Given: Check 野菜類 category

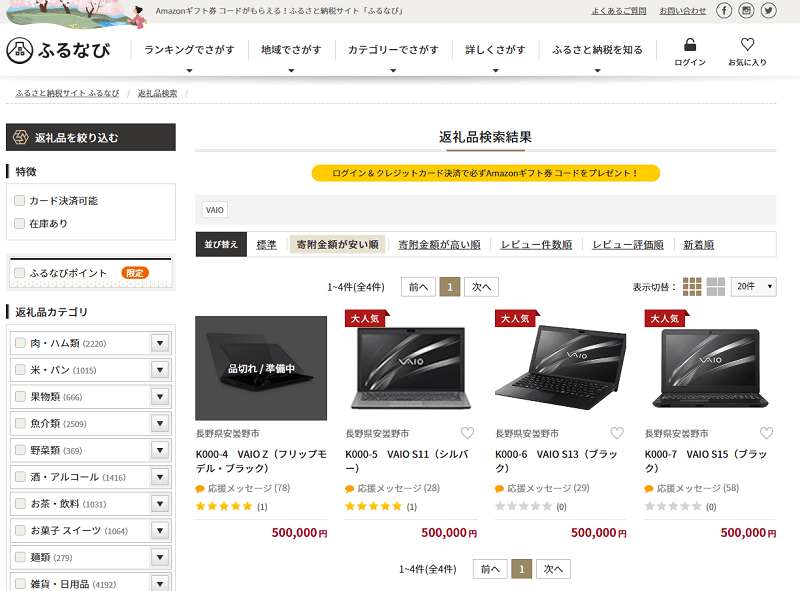Looking at the screenshot, I should [20, 450].
